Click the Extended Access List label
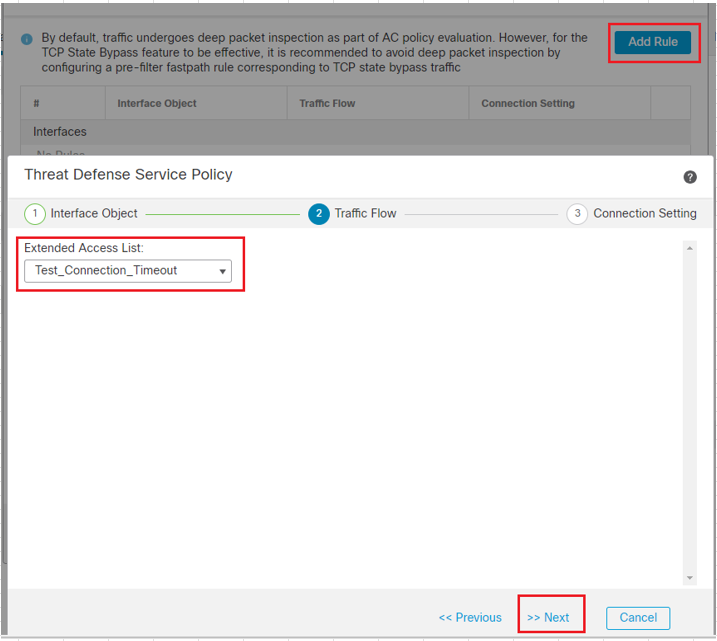Image resolution: width=717 pixels, height=641 pixels. point(84,248)
